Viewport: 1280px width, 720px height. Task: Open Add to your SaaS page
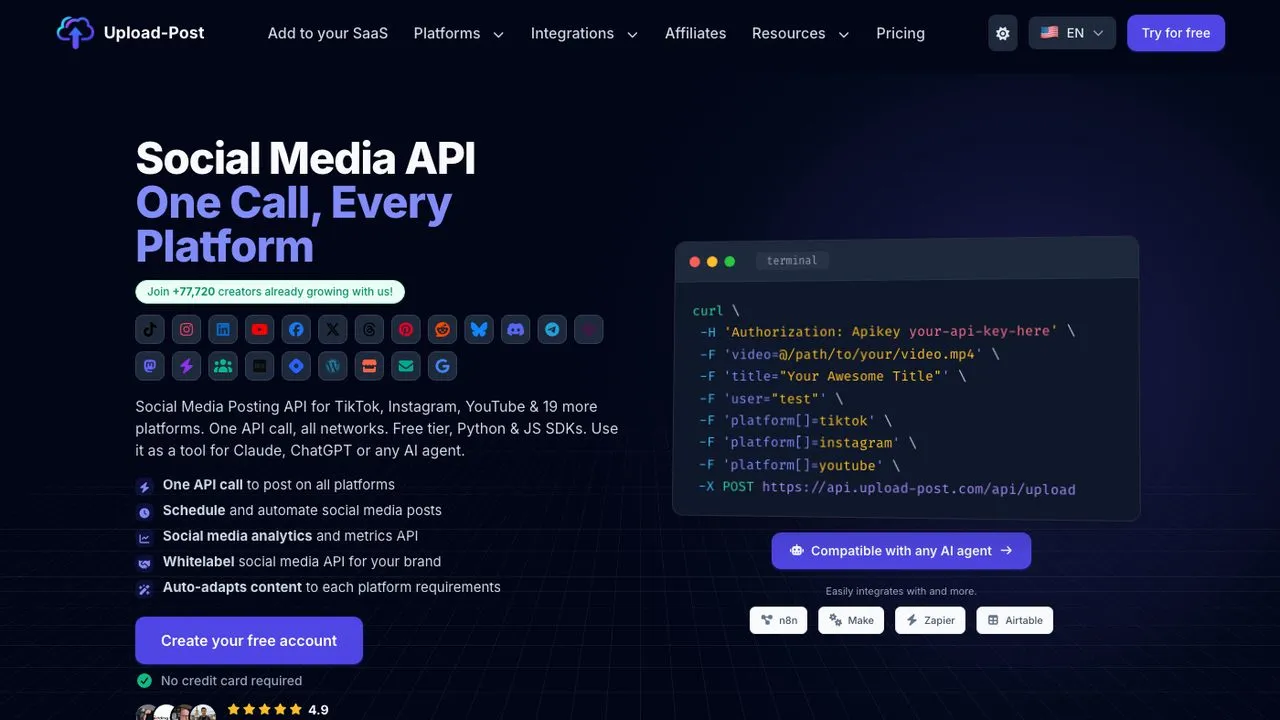(x=328, y=33)
